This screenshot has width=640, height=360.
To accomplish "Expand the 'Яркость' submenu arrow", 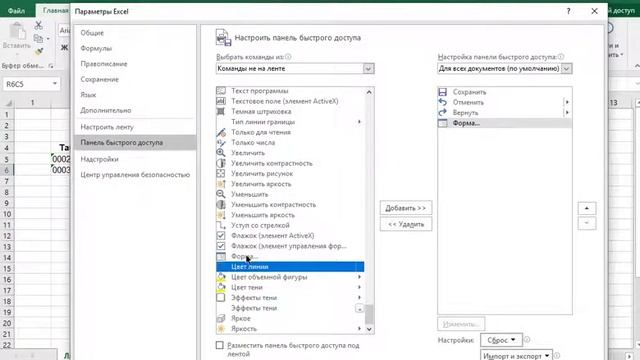I will (359, 329).
